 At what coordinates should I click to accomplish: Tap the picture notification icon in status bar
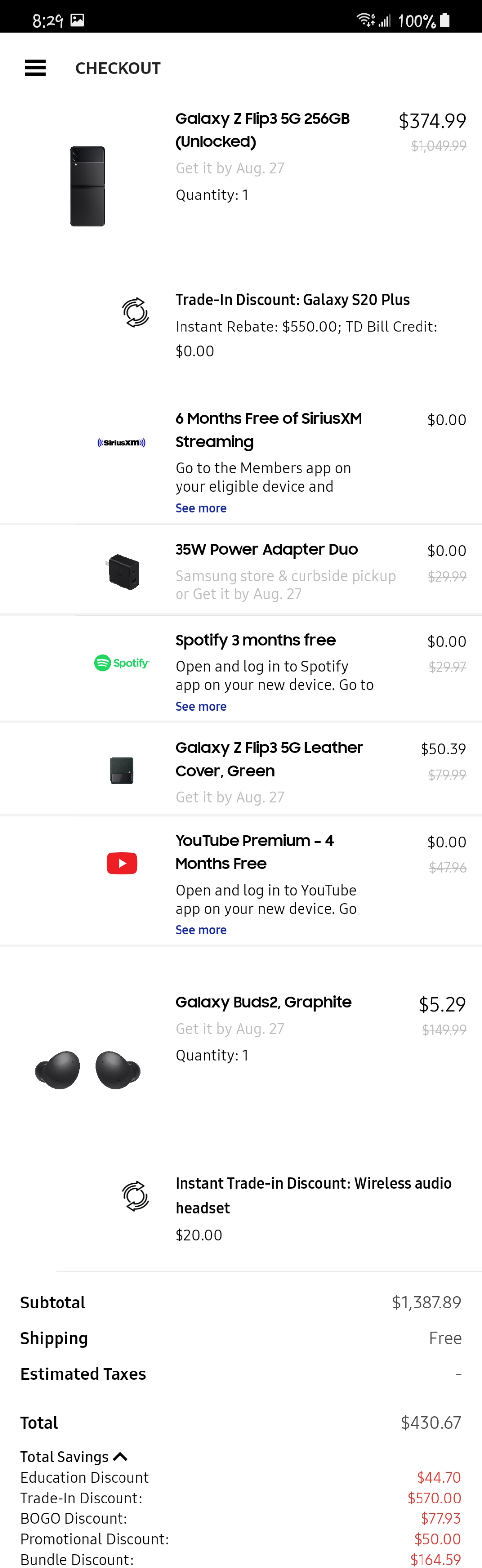click(x=77, y=20)
